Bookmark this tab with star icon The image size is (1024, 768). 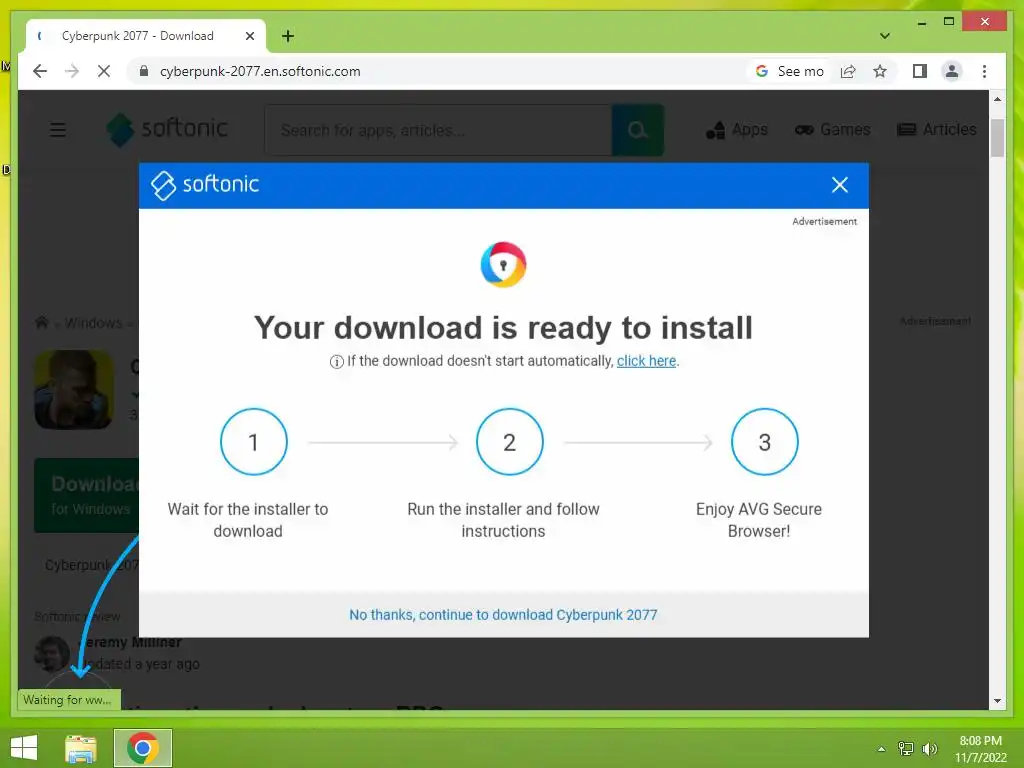pos(880,71)
